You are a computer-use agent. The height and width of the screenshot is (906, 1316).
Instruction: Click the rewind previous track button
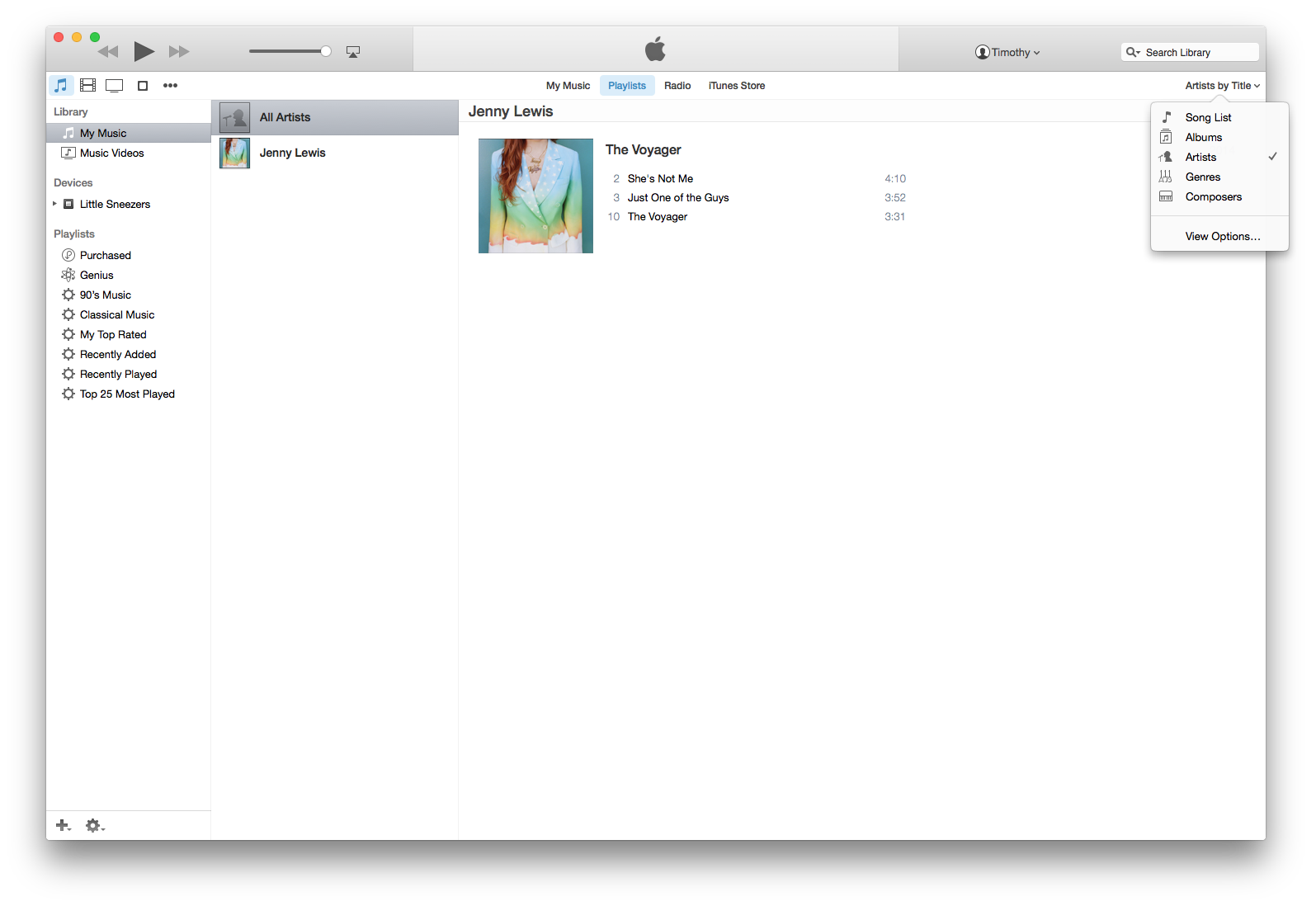coord(108,52)
